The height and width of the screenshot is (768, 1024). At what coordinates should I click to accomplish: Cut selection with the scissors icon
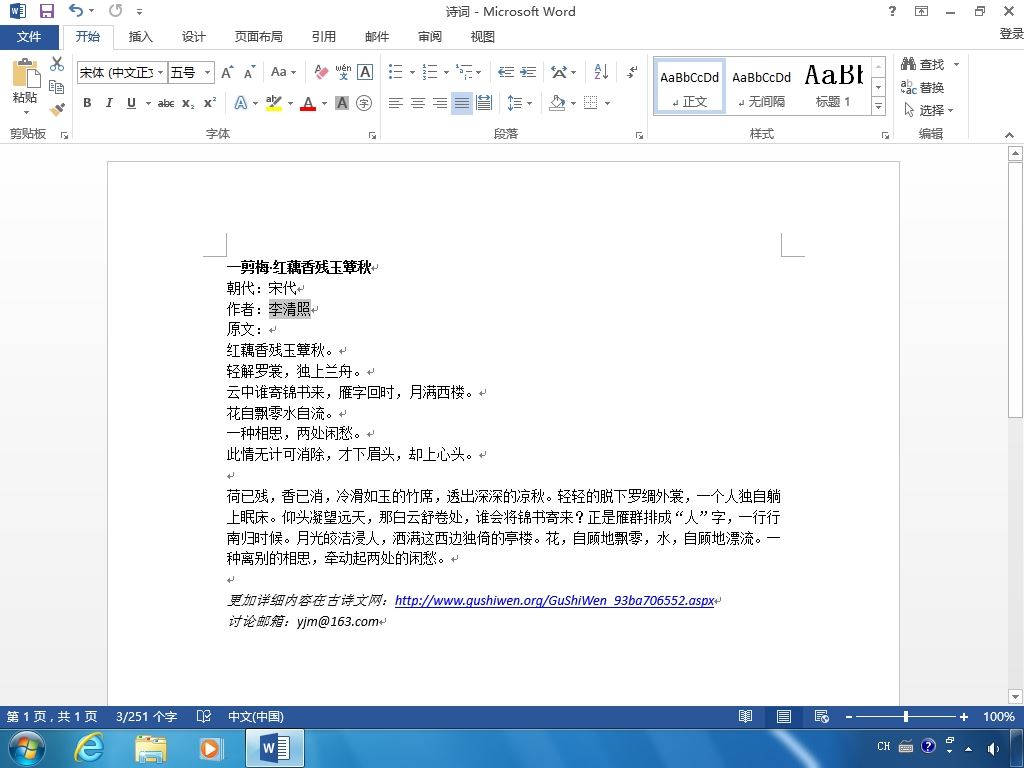(57, 63)
